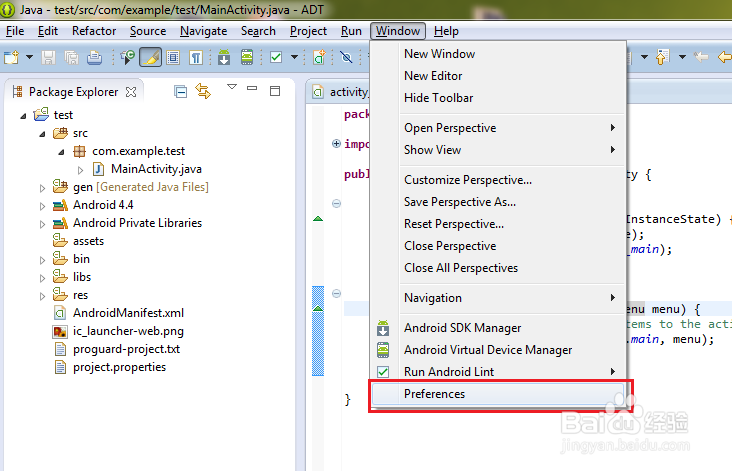Image resolution: width=732 pixels, height=471 pixels.
Task: Toggle Link with Editor in Package Explorer
Action: pyautogui.click(x=203, y=91)
